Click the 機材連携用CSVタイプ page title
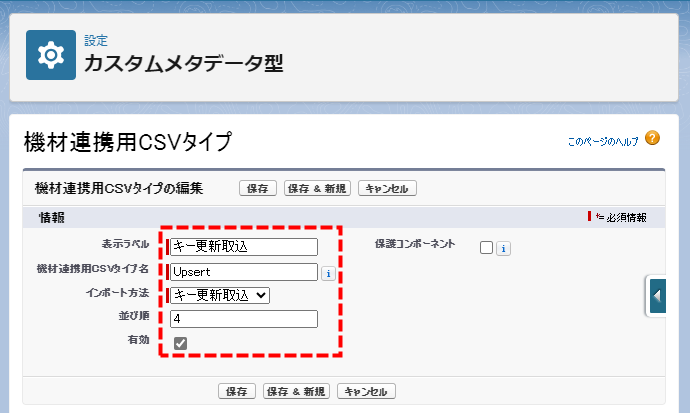The width and height of the screenshot is (690, 413). coord(127,143)
